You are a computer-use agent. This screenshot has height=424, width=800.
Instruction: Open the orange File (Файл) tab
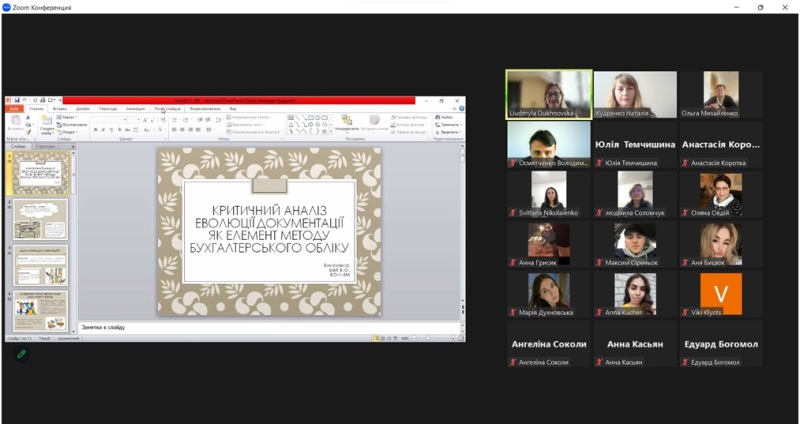[x=14, y=109]
